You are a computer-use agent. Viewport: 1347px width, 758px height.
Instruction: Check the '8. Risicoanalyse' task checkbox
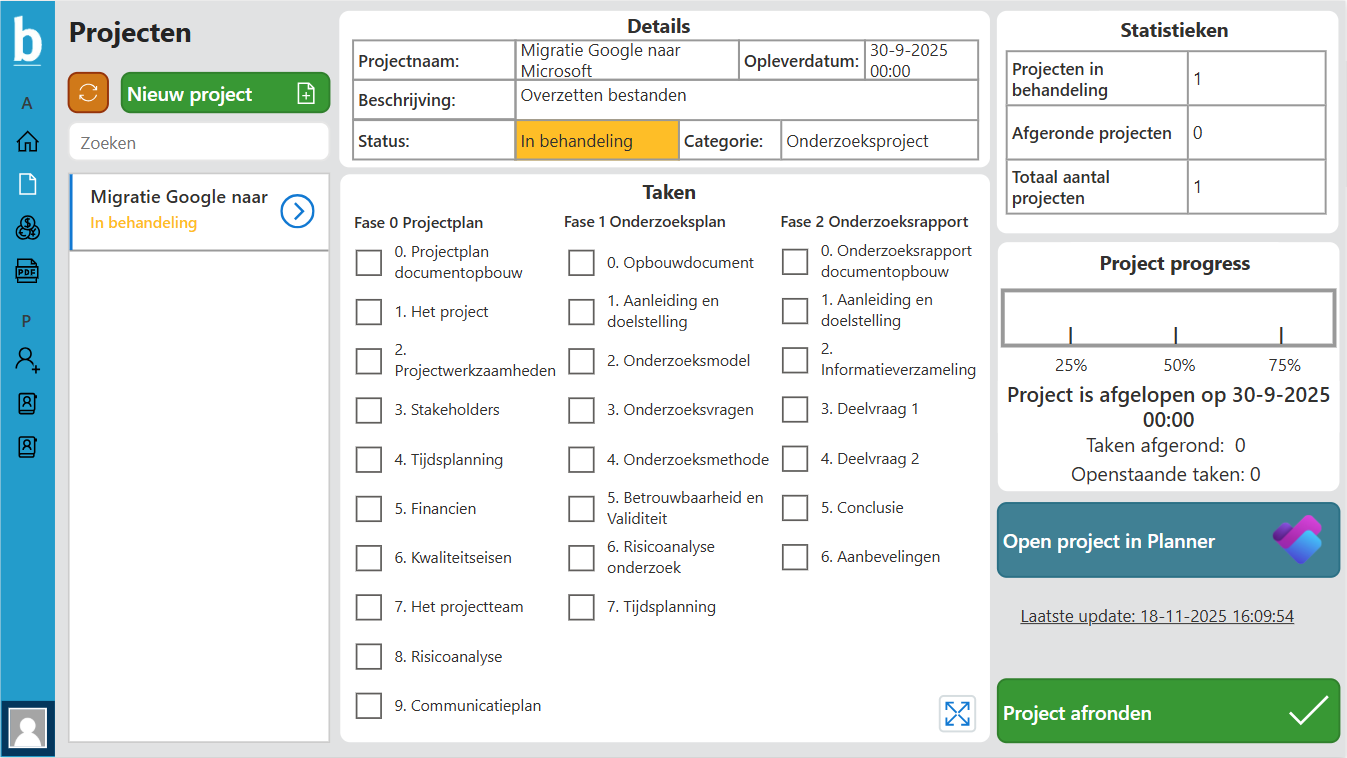[369, 657]
